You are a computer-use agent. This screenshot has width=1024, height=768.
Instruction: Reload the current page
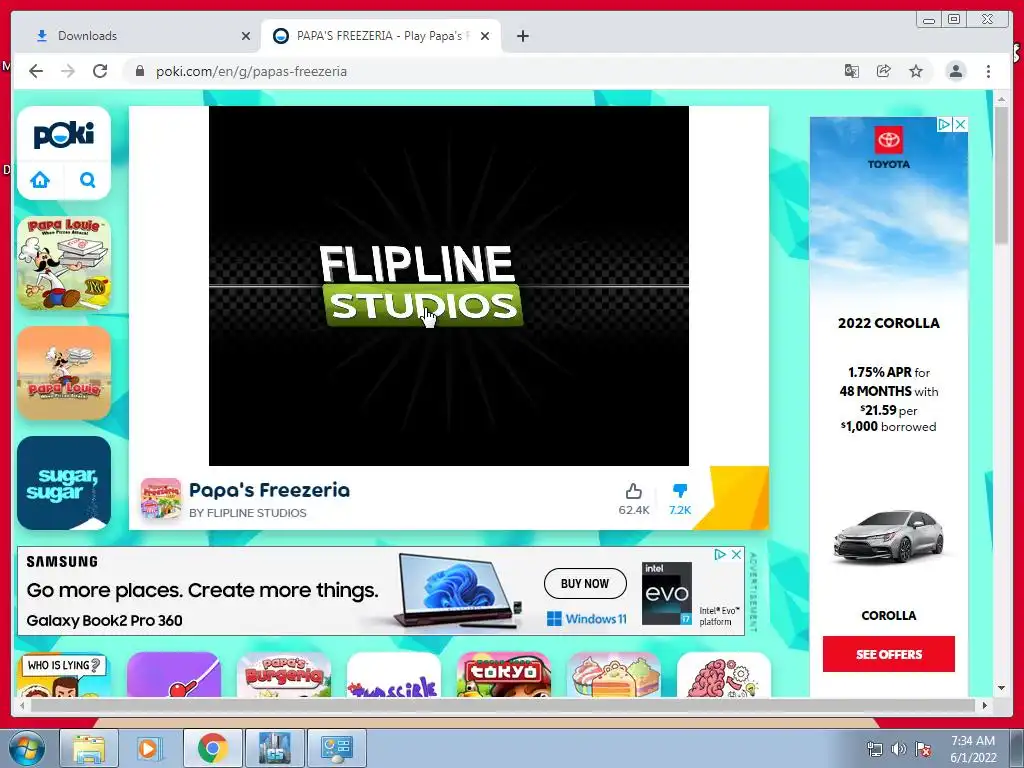tap(100, 71)
